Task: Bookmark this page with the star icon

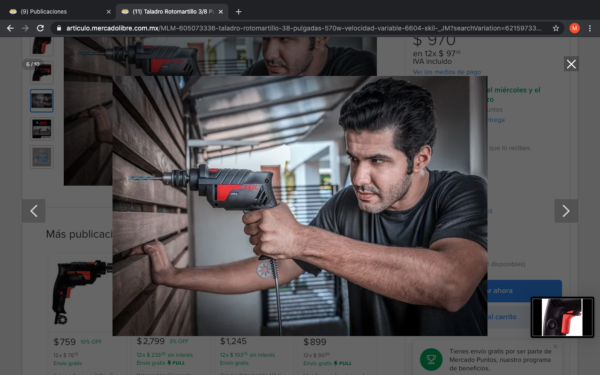Action: click(556, 28)
